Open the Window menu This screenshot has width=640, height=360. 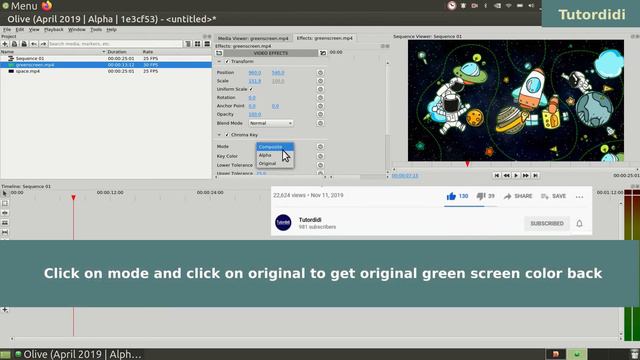coord(77,30)
